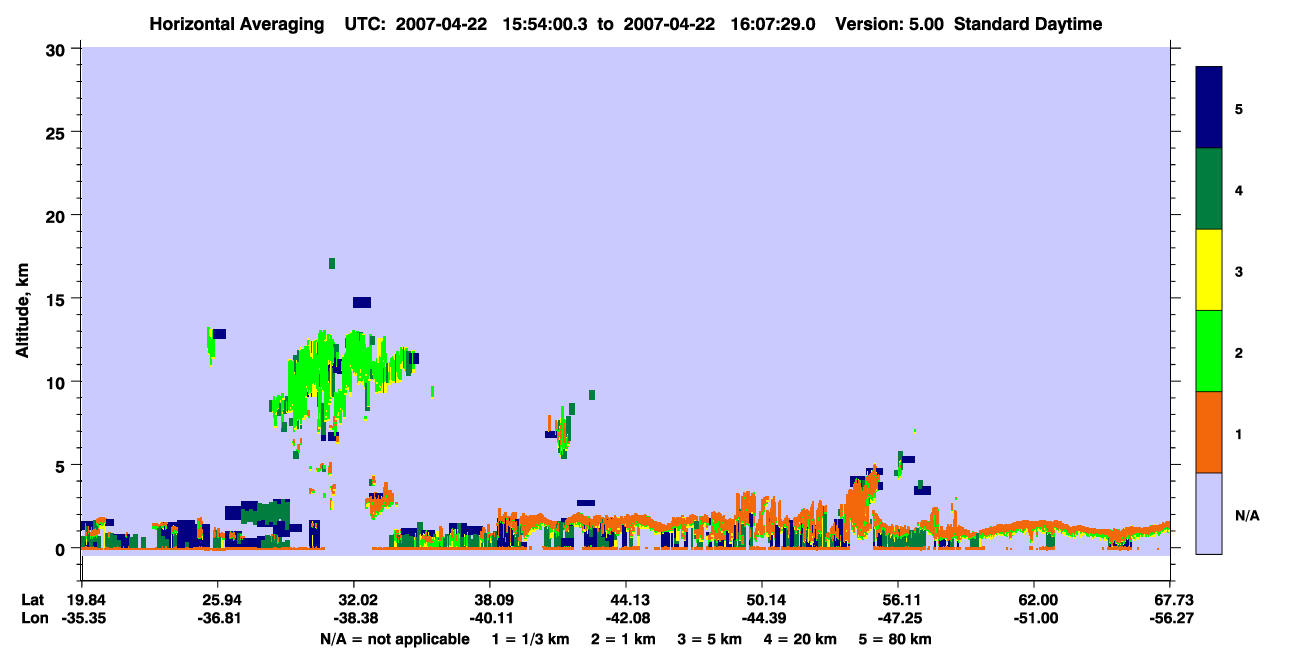Click longitude value -38.38
The width and height of the screenshot is (1300, 667).
354,619
